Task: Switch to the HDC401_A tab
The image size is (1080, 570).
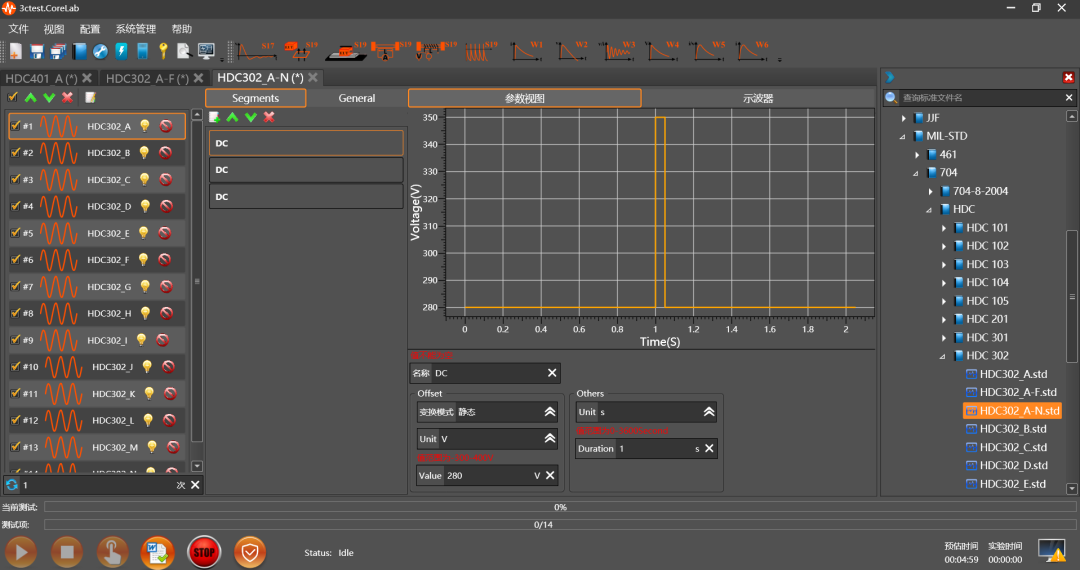Action: point(40,78)
